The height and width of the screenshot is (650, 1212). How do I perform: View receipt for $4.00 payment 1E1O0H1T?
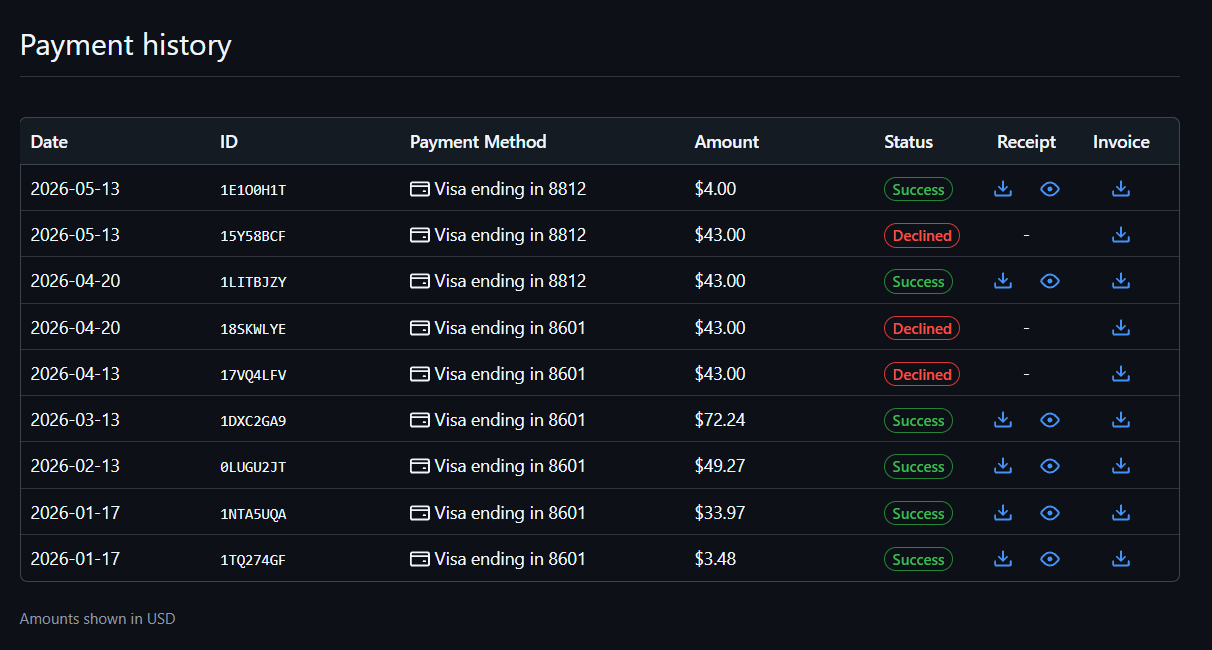pyautogui.click(x=1049, y=188)
